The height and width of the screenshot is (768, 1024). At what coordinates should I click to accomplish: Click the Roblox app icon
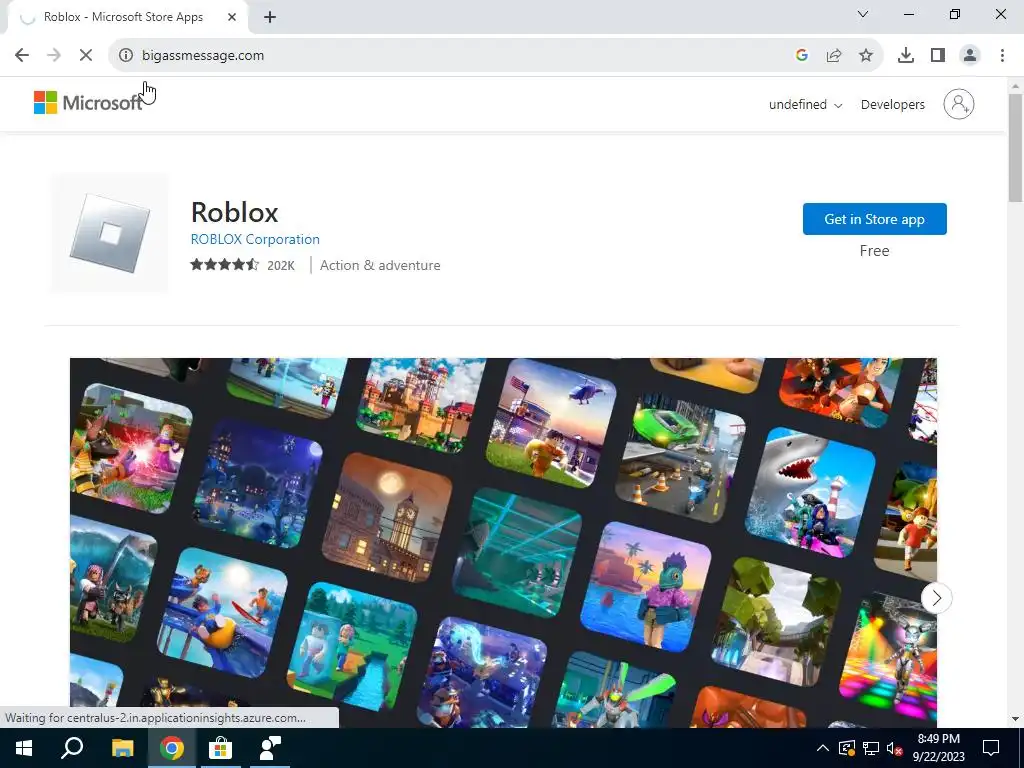110,233
